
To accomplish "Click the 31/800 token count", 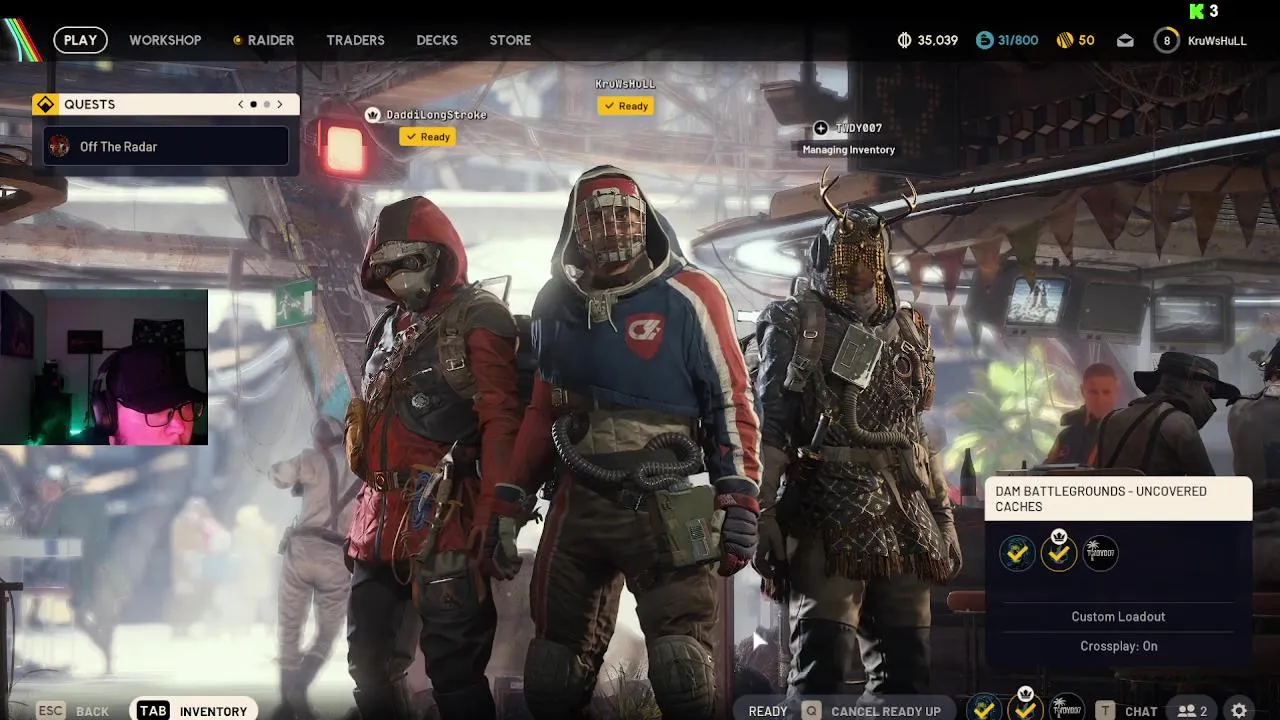I will click(x=1018, y=40).
